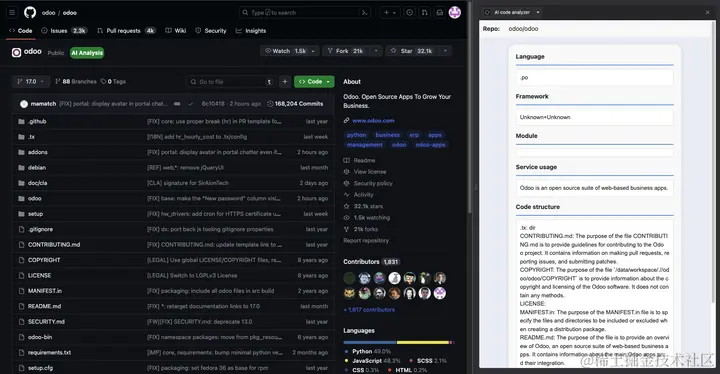The height and width of the screenshot is (374, 720).
Task: Click the add file plus button
Action: point(285,81)
